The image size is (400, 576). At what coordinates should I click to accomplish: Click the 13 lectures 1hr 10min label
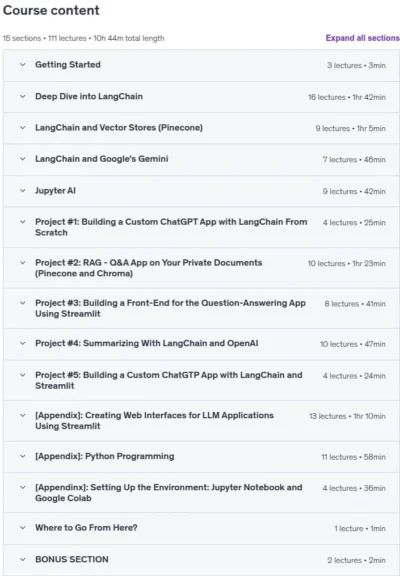(x=347, y=416)
